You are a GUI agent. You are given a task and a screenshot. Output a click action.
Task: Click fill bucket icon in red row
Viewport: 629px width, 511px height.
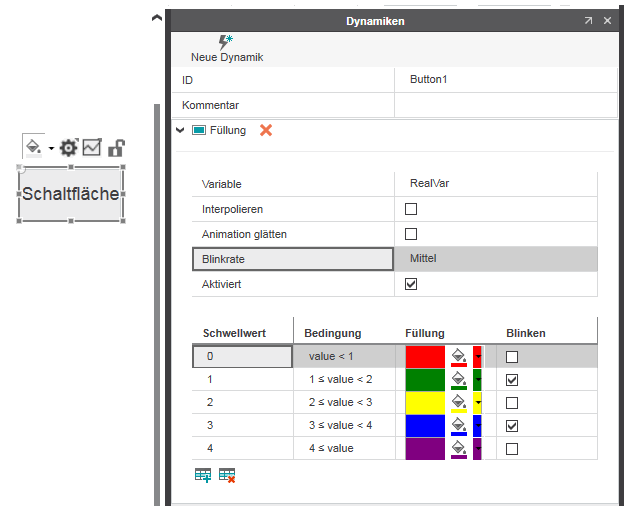(x=459, y=357)
